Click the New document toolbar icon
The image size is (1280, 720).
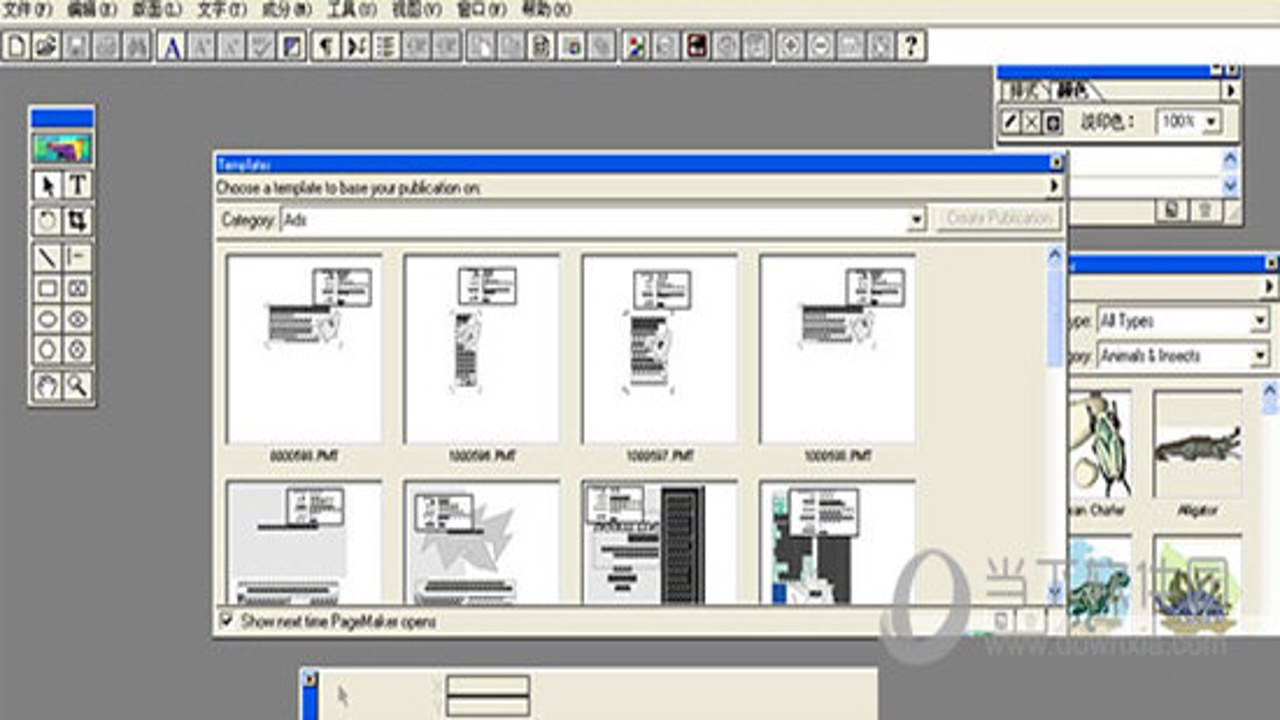pos(17,46)
